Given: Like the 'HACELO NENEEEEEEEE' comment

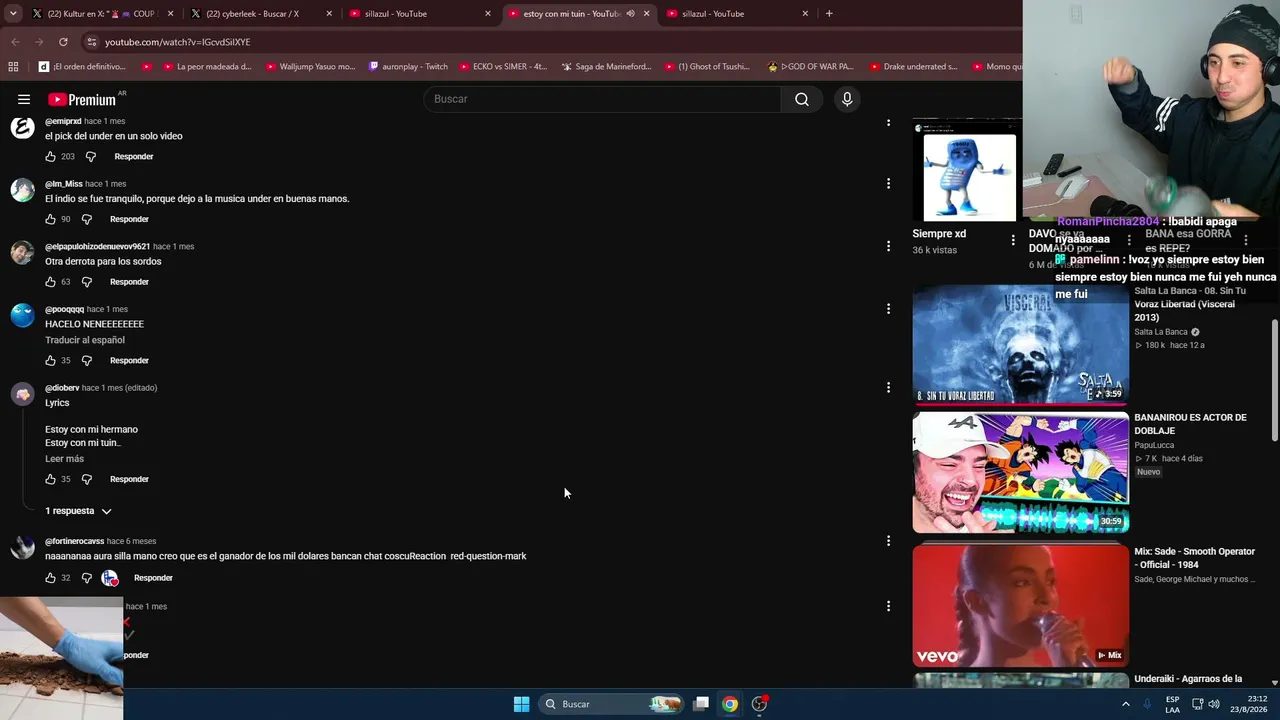Looking at the screenshot, I should point(50,361).
